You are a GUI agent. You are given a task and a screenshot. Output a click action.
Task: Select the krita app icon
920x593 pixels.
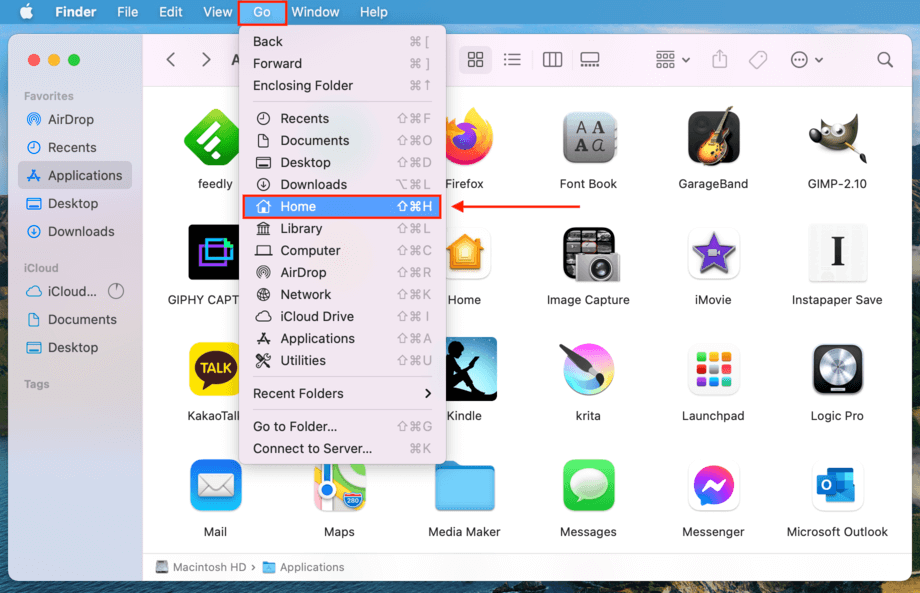[x=587, y=370]
